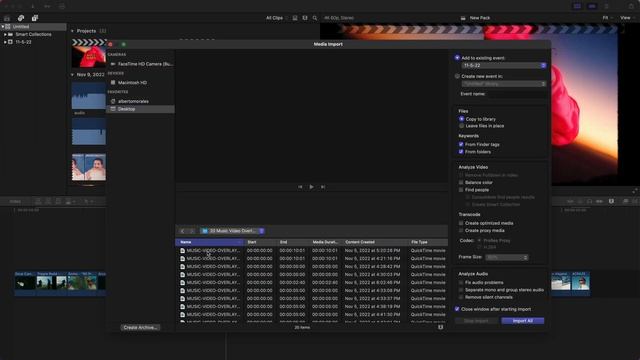Image resolution: width=640 pixels, height=360 pixels.
Task: Select Desktop in import favorites
Action: [141, 109]
